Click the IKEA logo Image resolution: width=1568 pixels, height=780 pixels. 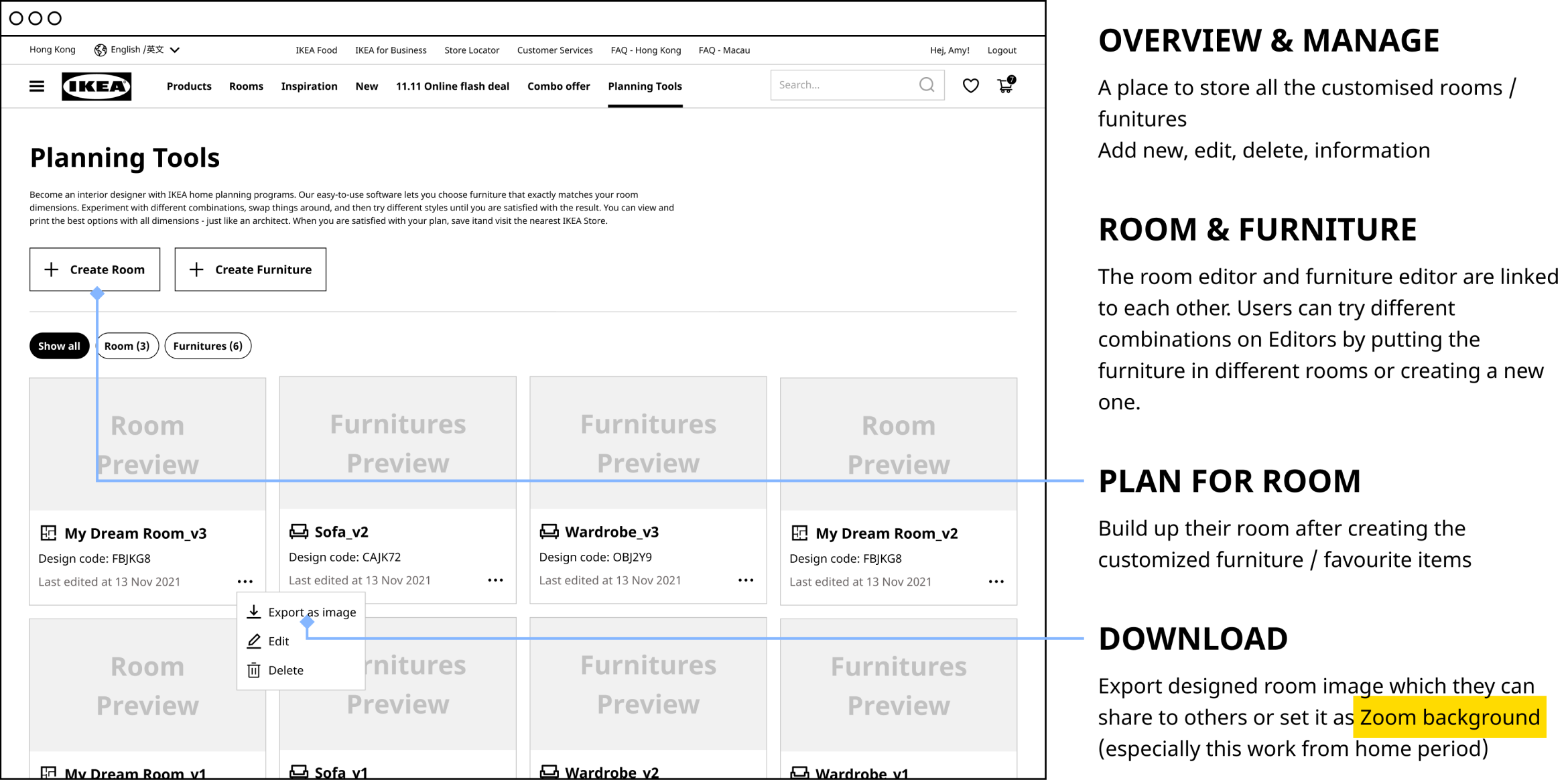pos(96,86)
